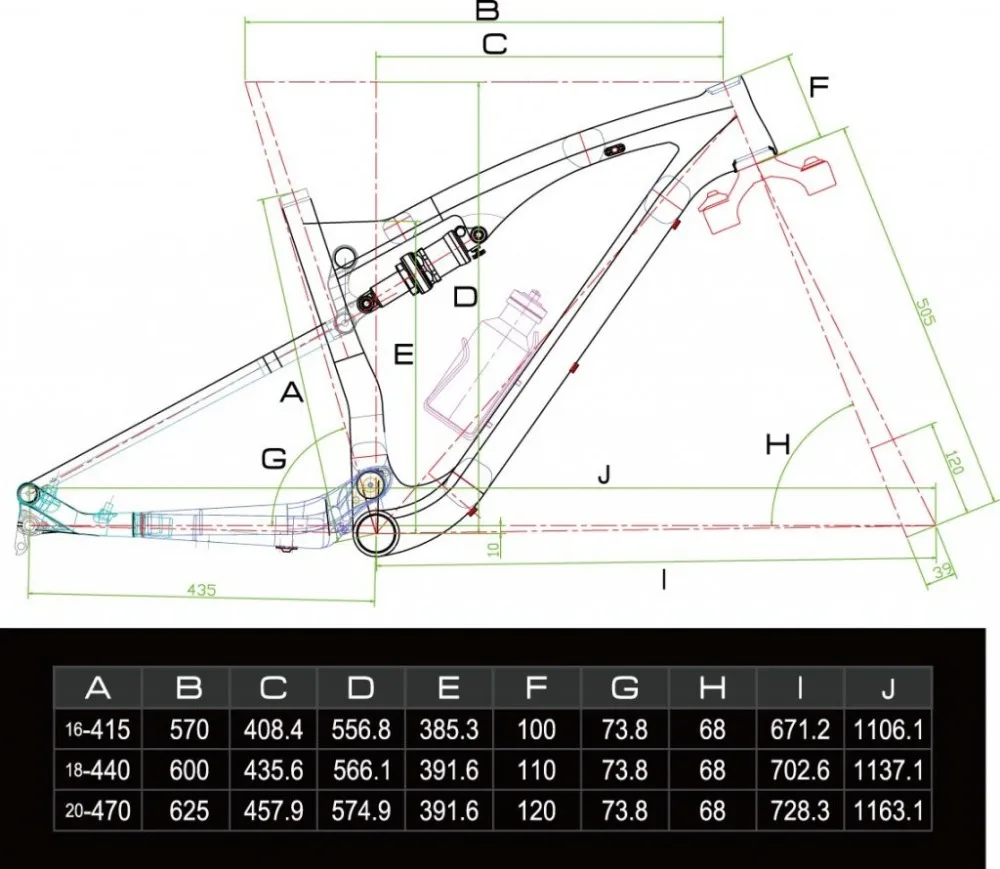Click the 68 cell in the 20-470 row
Screen dimensions: 1000x869
(x=712, y=811)
